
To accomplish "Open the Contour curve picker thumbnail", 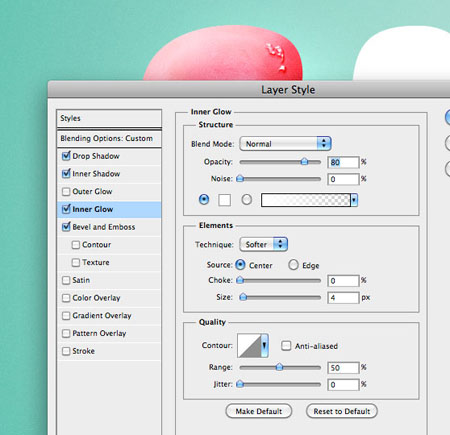I will click(249, 346).
